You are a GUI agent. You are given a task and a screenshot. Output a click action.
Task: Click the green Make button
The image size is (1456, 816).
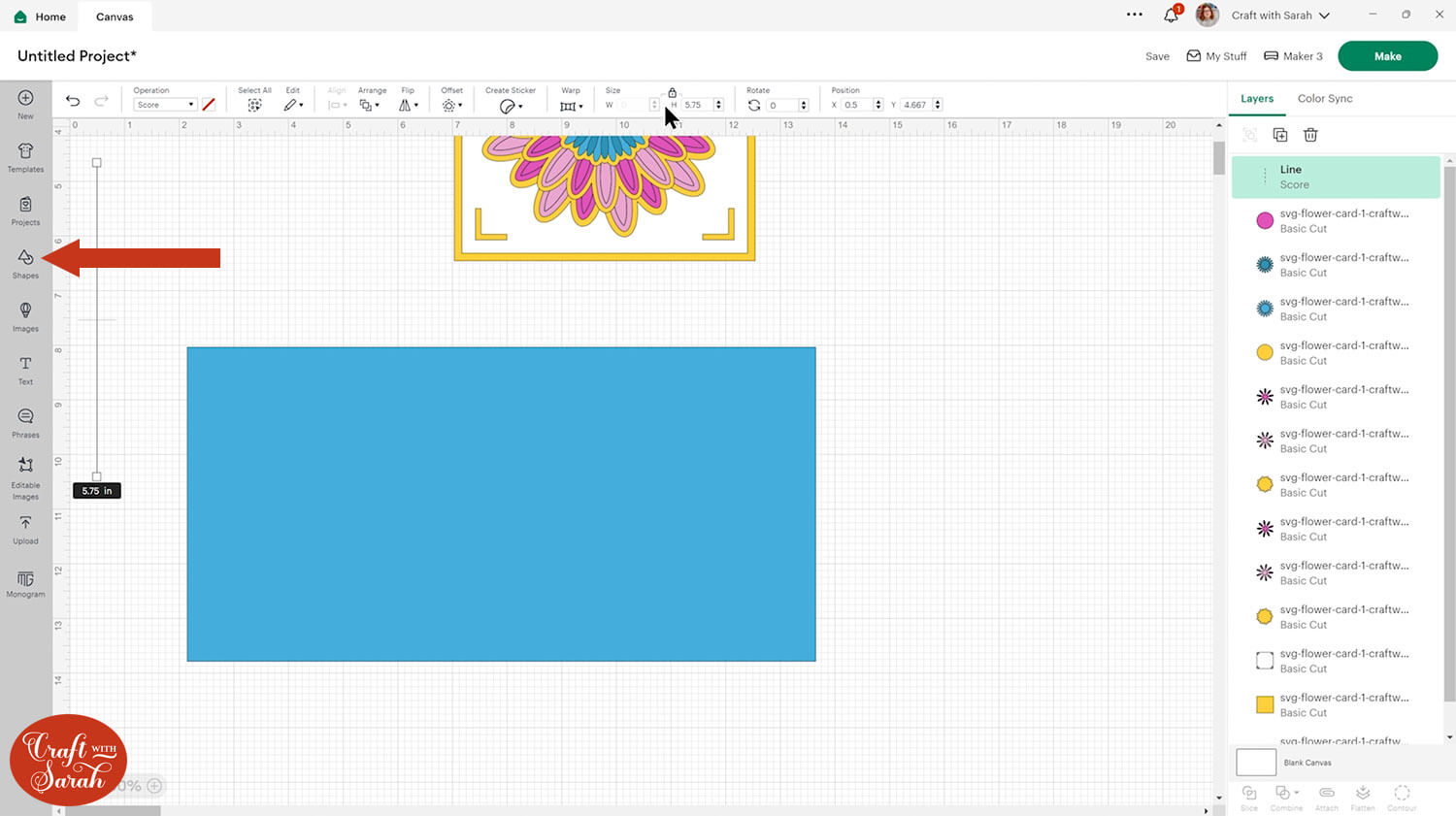[1387, 56]
